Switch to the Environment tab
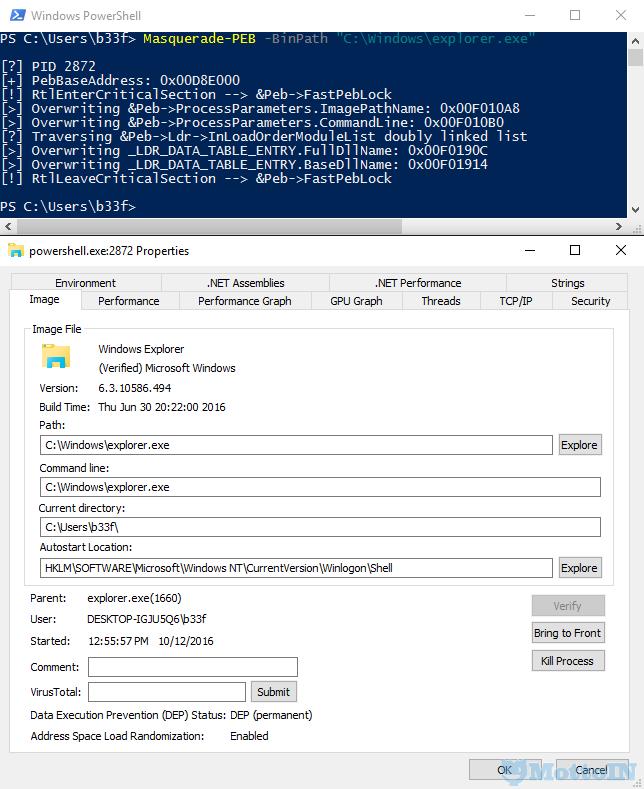This screenshot has width=644, height=789. click(x=86, y=283)
